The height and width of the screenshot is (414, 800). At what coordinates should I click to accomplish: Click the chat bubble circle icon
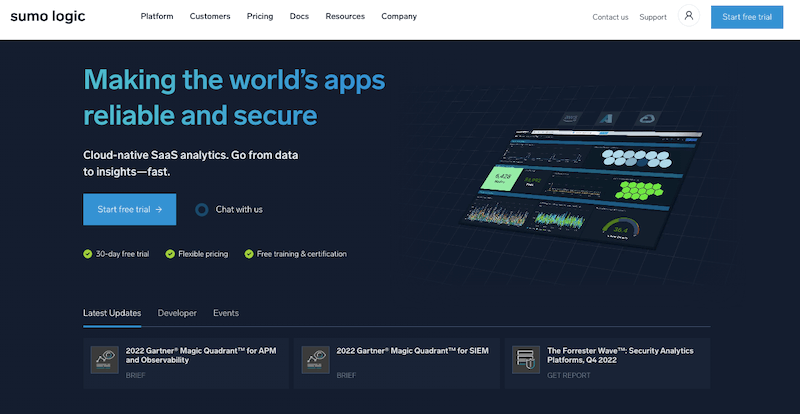coord(202,209)
